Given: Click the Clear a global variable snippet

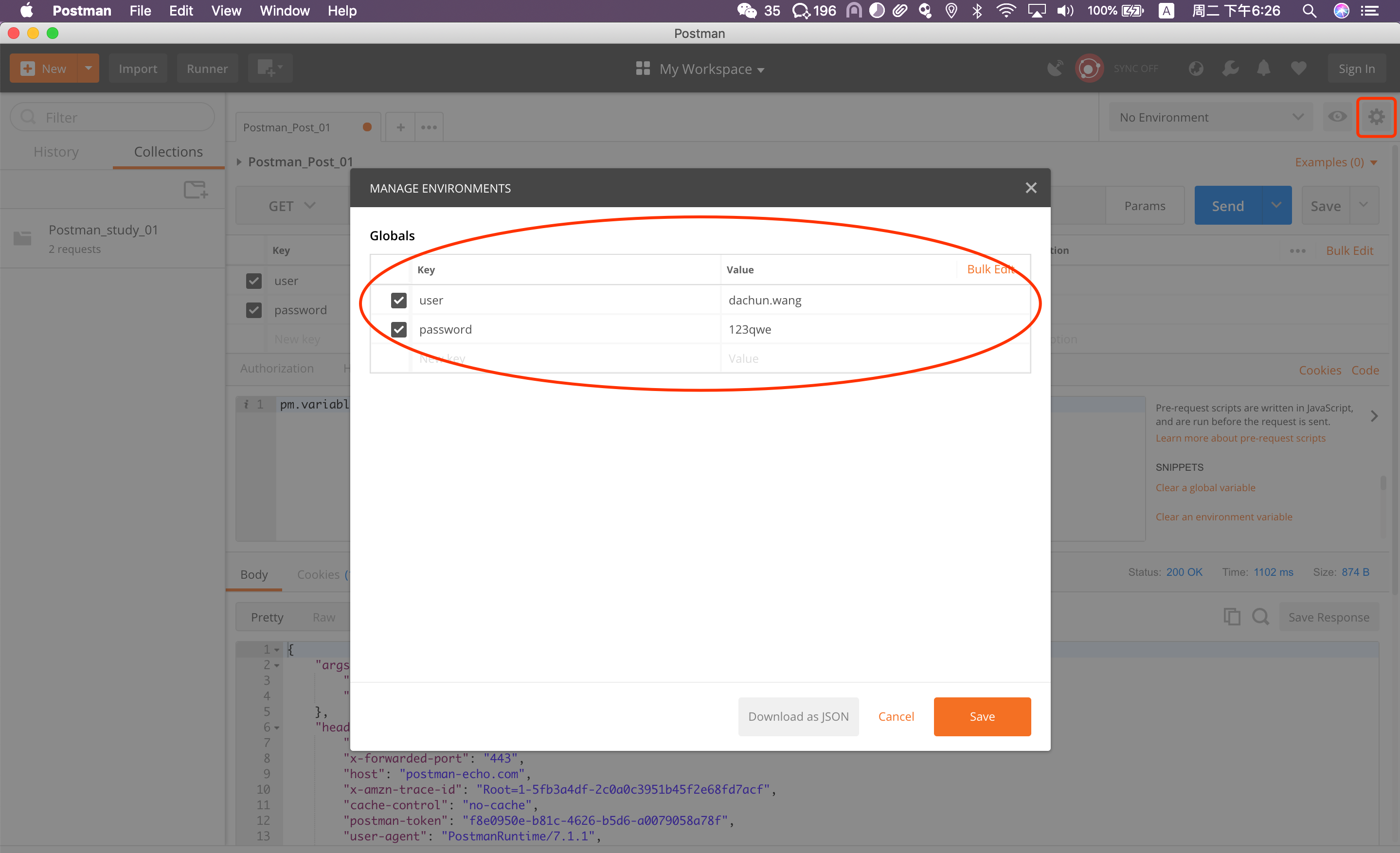Looking at the screenshot, I should (1205, 487).
